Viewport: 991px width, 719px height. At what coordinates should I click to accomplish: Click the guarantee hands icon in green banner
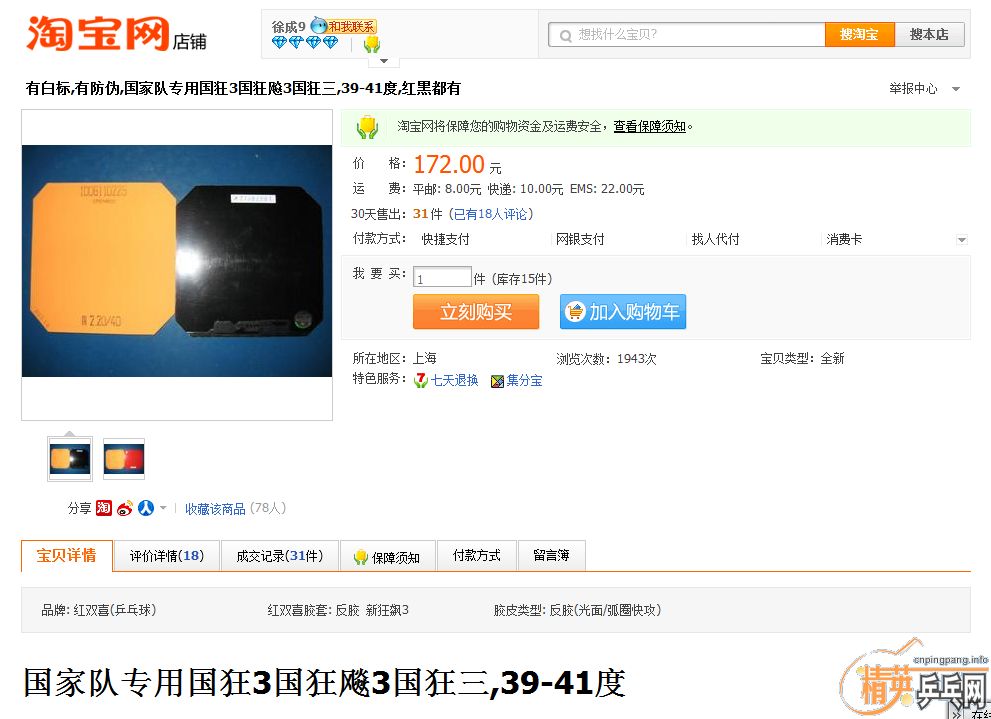pos(367,127)
